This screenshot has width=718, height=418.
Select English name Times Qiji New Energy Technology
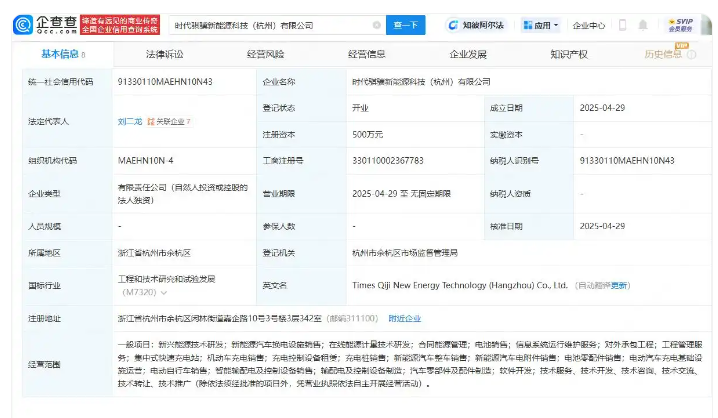coord(460,285)
